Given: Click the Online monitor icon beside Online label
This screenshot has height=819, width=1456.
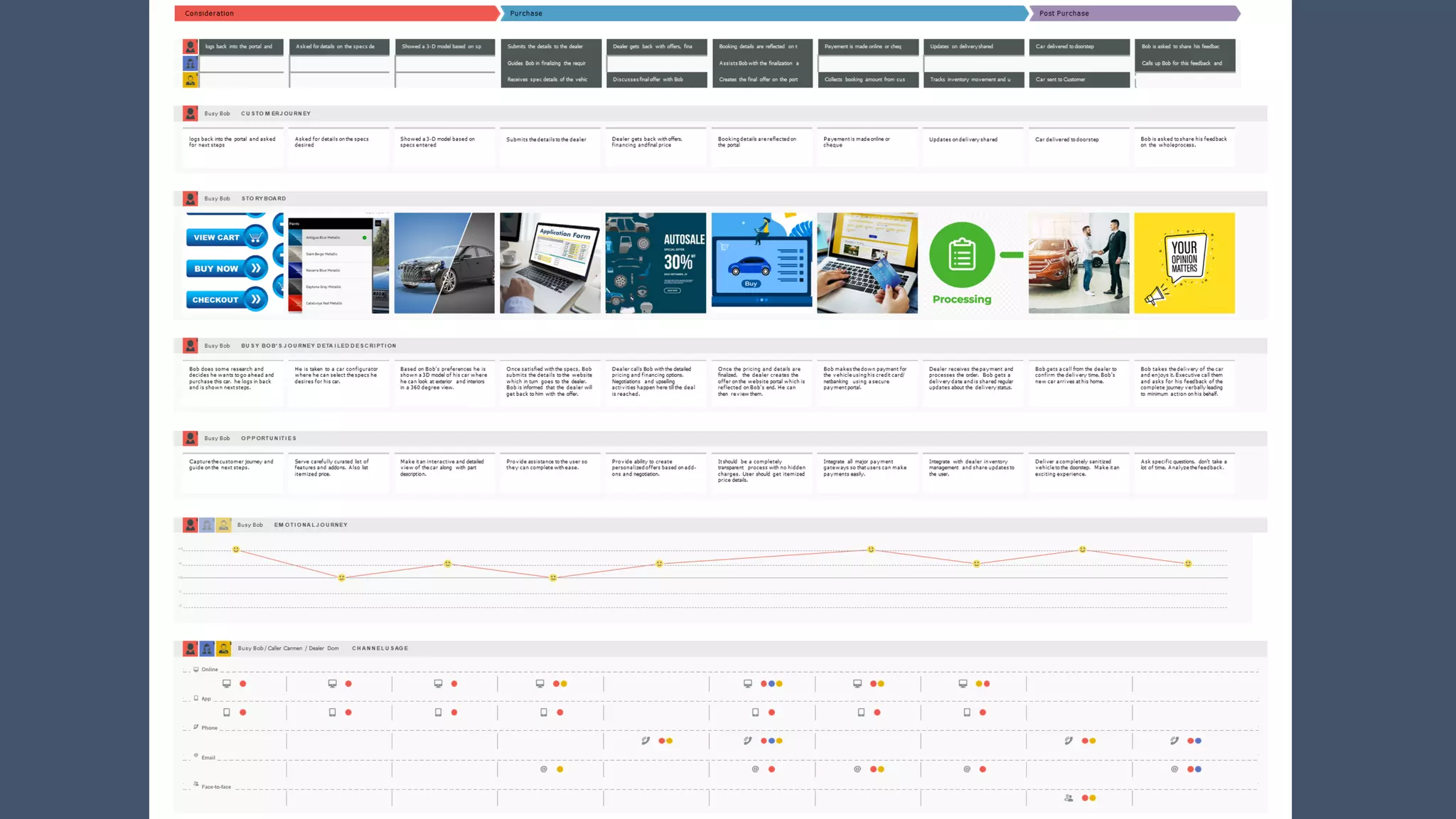Looking at the screenshot, I should [x=196, y=669].
